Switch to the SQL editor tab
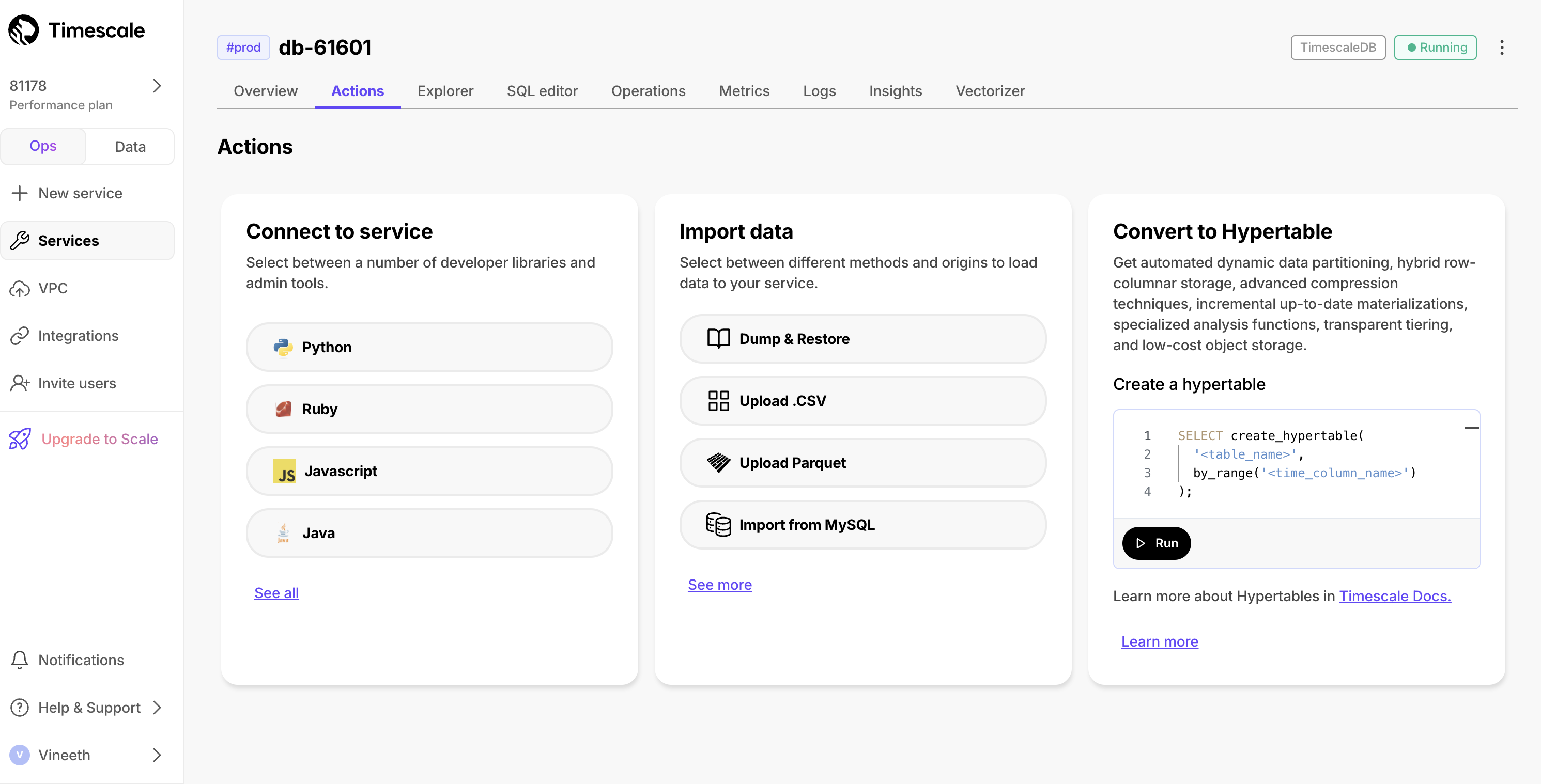Screen dimensions: 1541x784 [542, 91]
